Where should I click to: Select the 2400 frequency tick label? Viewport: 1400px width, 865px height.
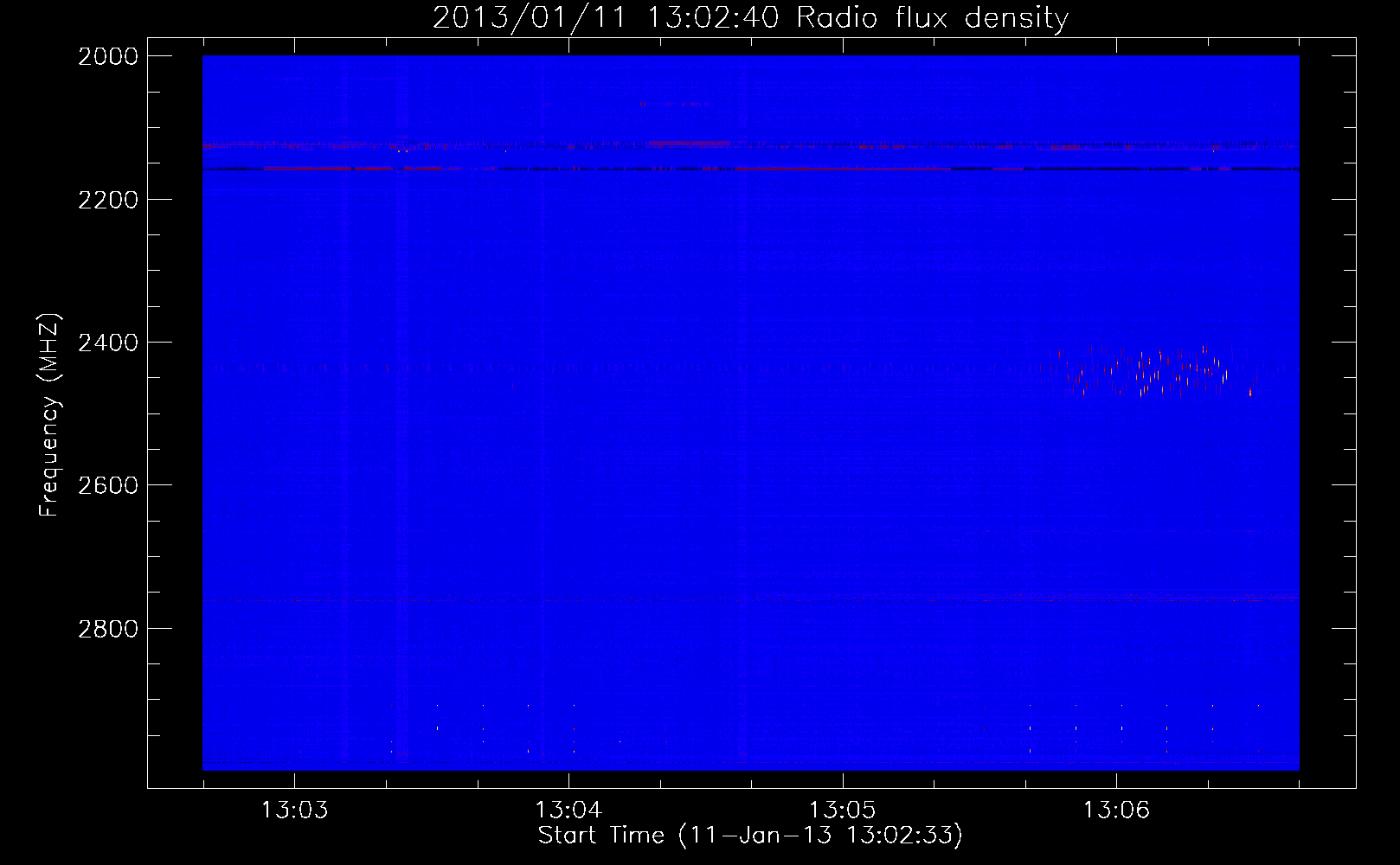pyautogui.click(x=108, y=343)
